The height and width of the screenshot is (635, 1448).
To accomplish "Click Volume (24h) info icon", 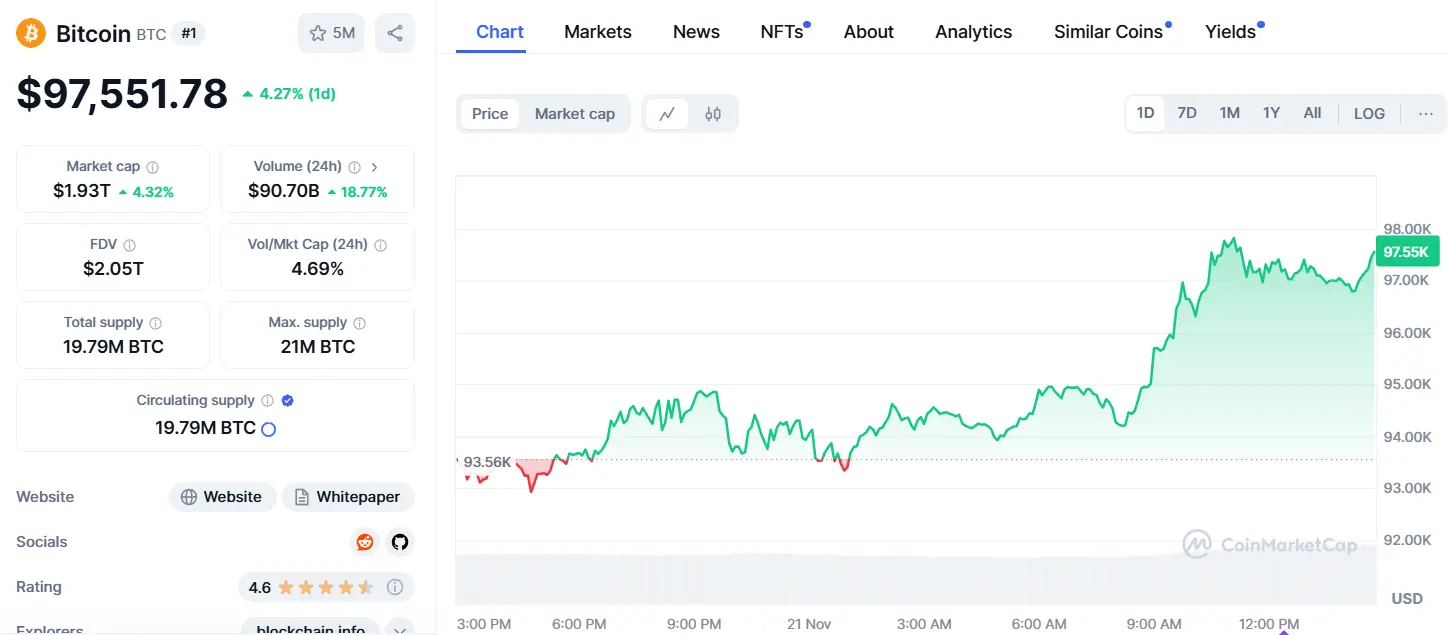I will [354, 167].
